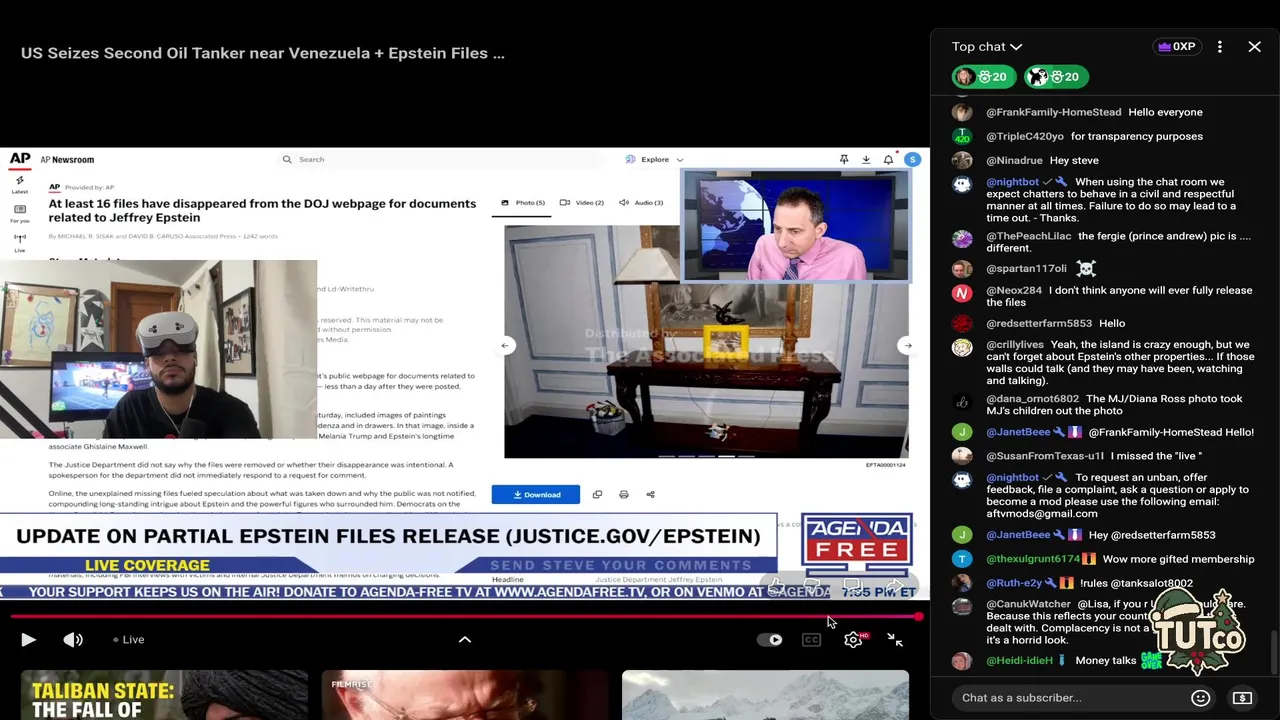Screen dimensions: 1280x720
Task: Open the Top chat dropdown
Action: pyautogui.click(x=987, y=47)
